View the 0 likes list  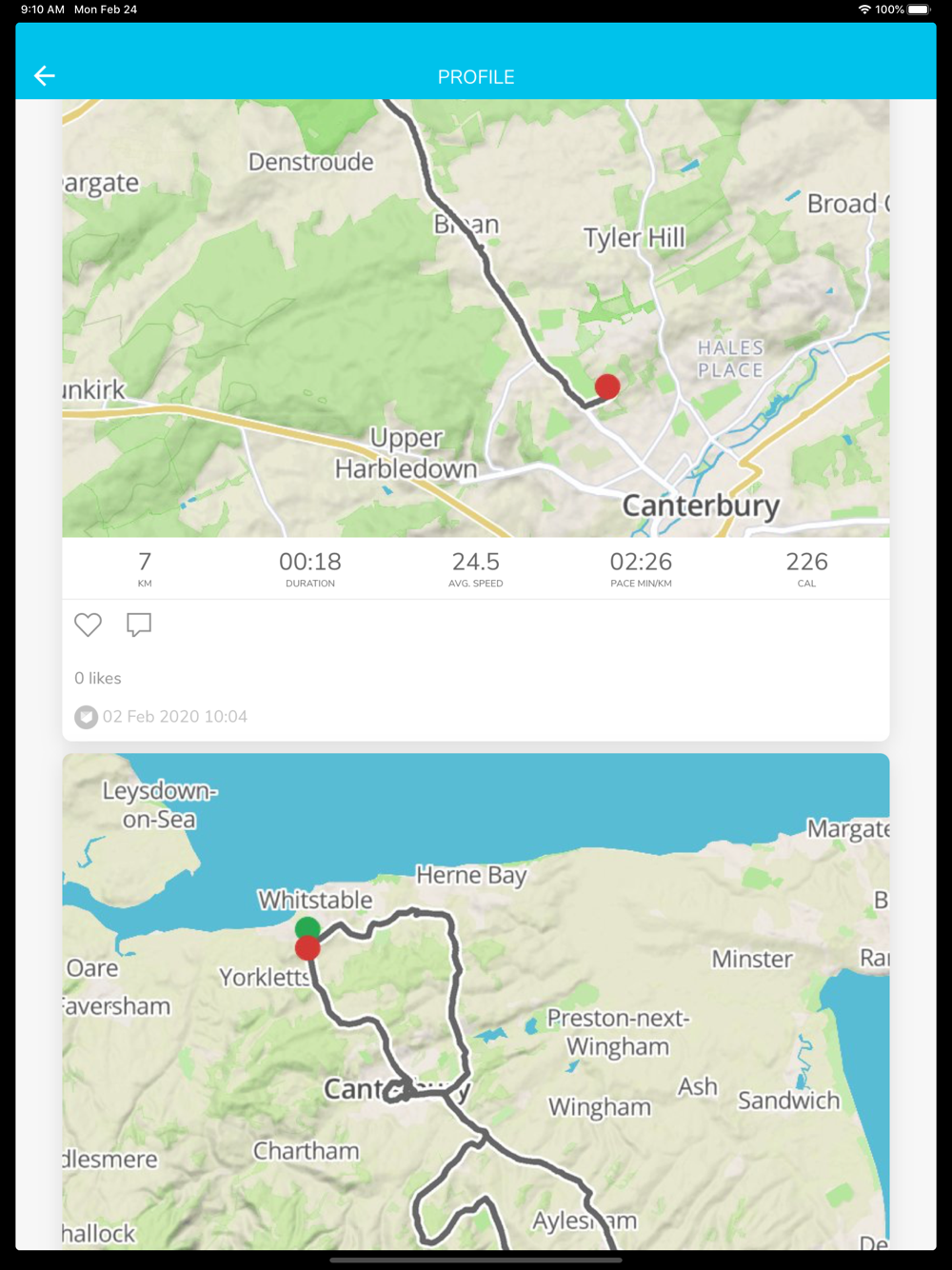pyautogui.click(x=98, y=678)
